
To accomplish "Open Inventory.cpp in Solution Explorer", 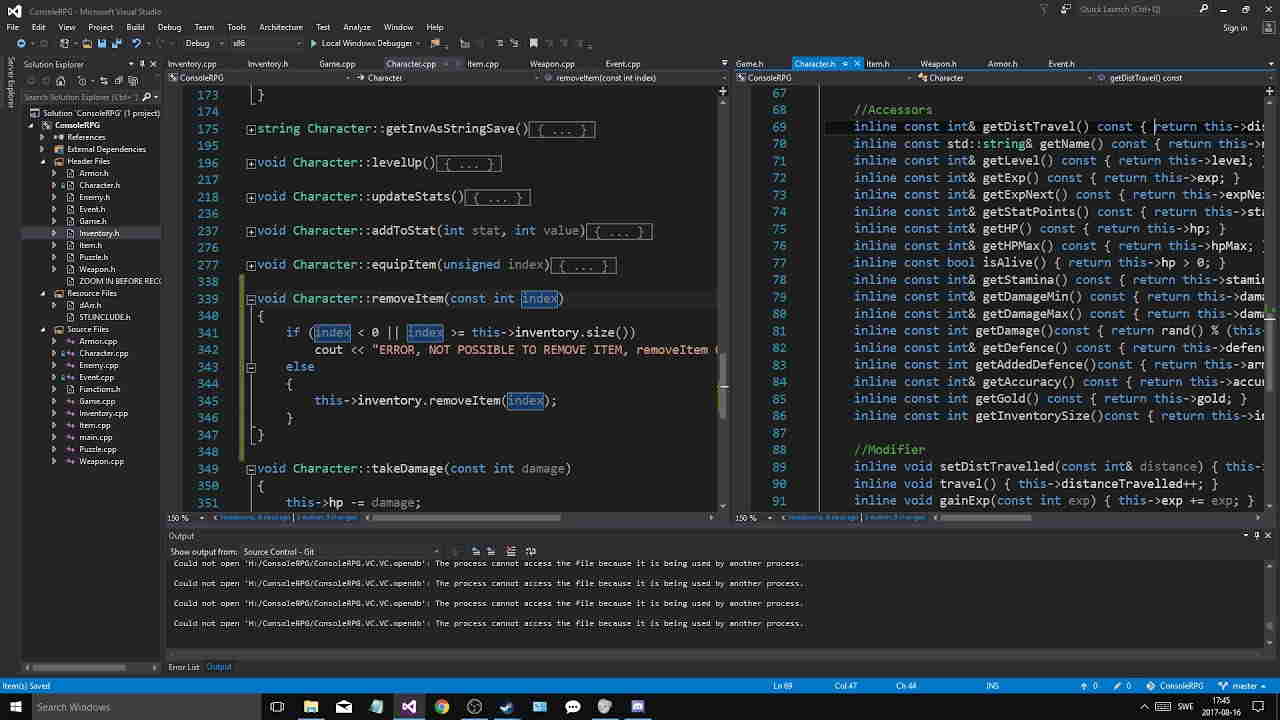I will [103, 413].
